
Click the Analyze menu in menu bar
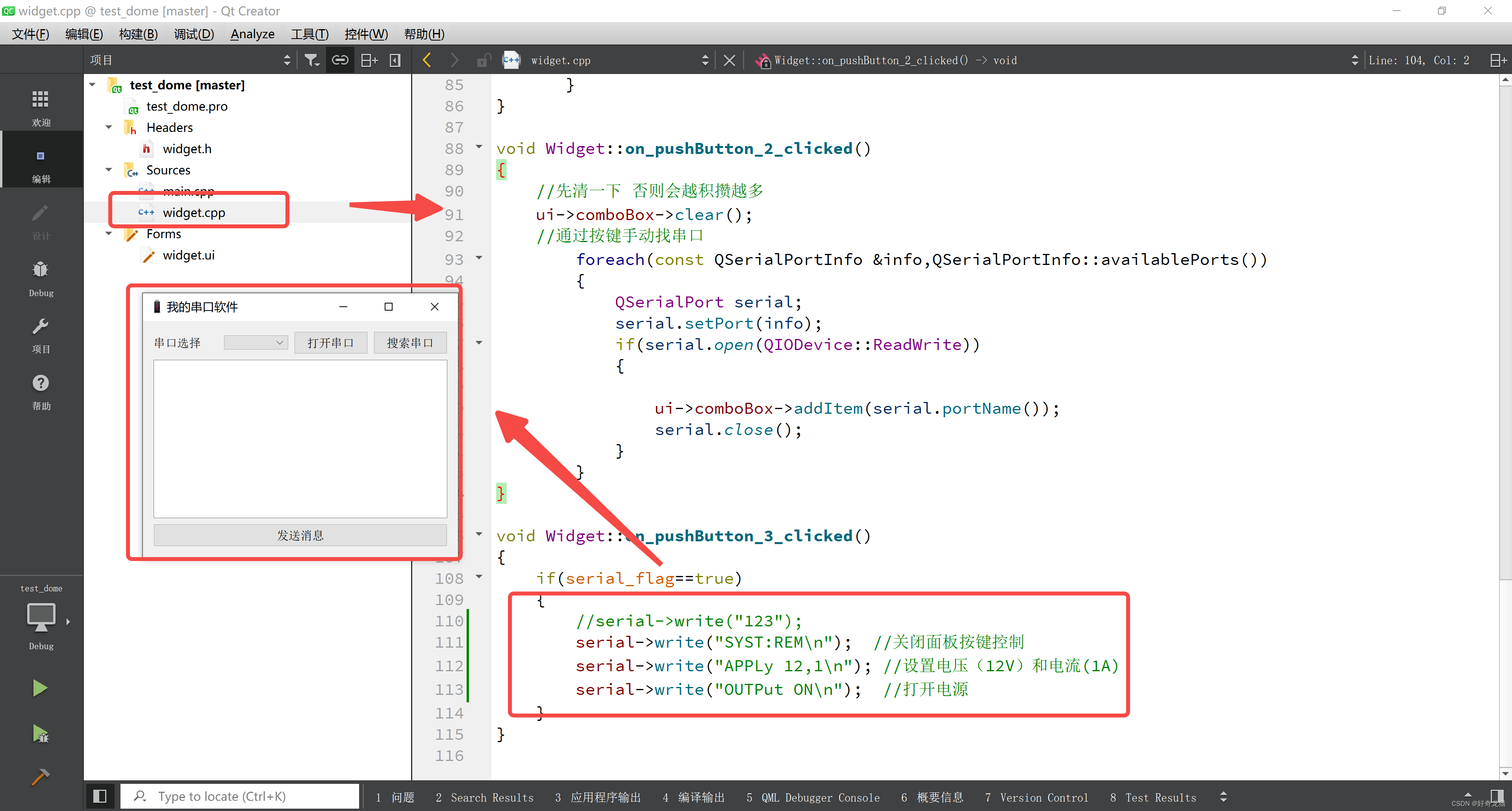253,33
